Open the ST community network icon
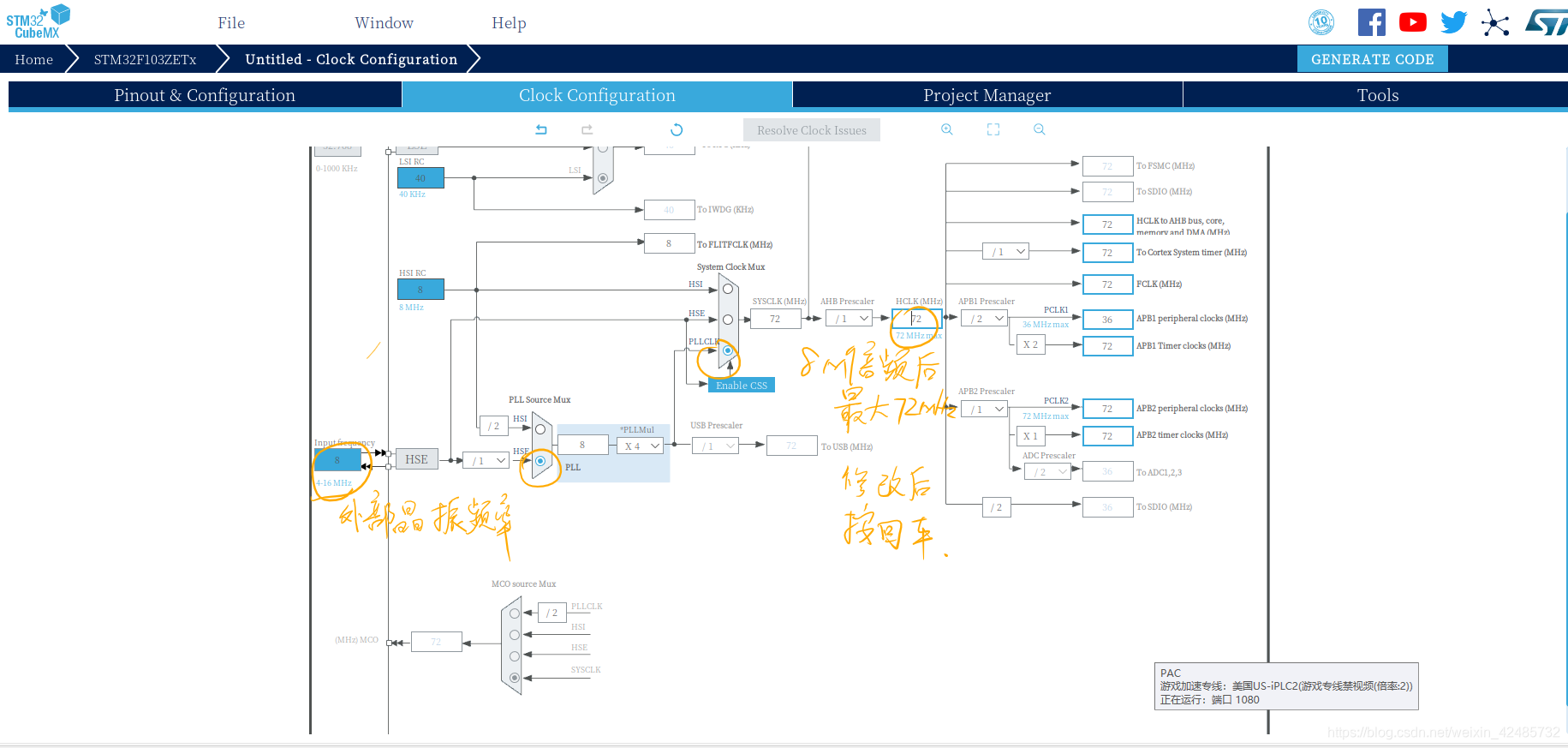 point(1495,22)
